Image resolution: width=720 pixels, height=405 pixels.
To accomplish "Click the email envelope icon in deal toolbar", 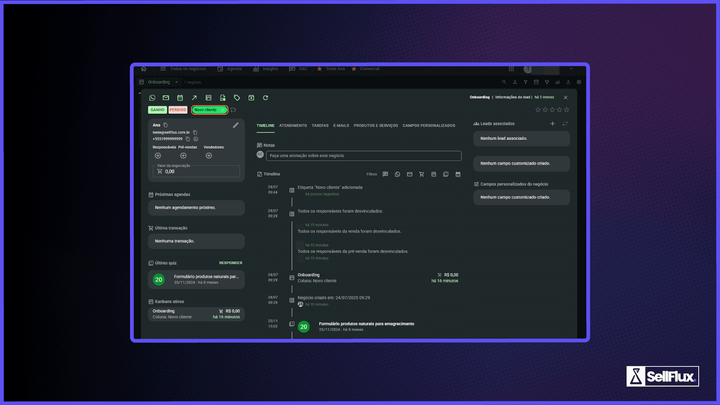I will point(166,98).
